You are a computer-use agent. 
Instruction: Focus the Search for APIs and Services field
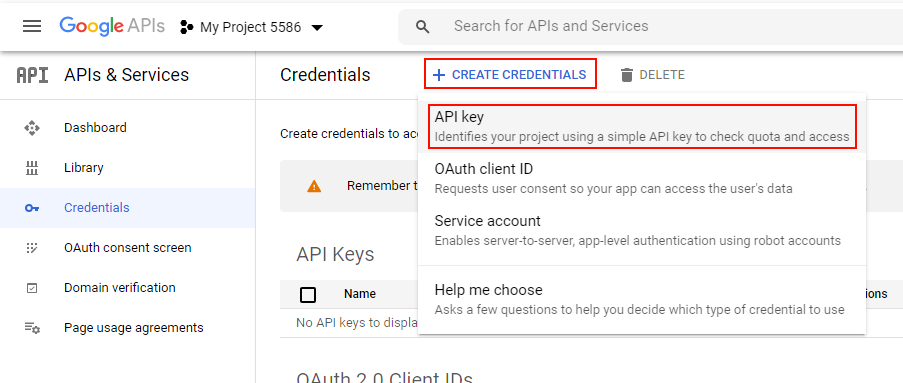pos(651,26)
